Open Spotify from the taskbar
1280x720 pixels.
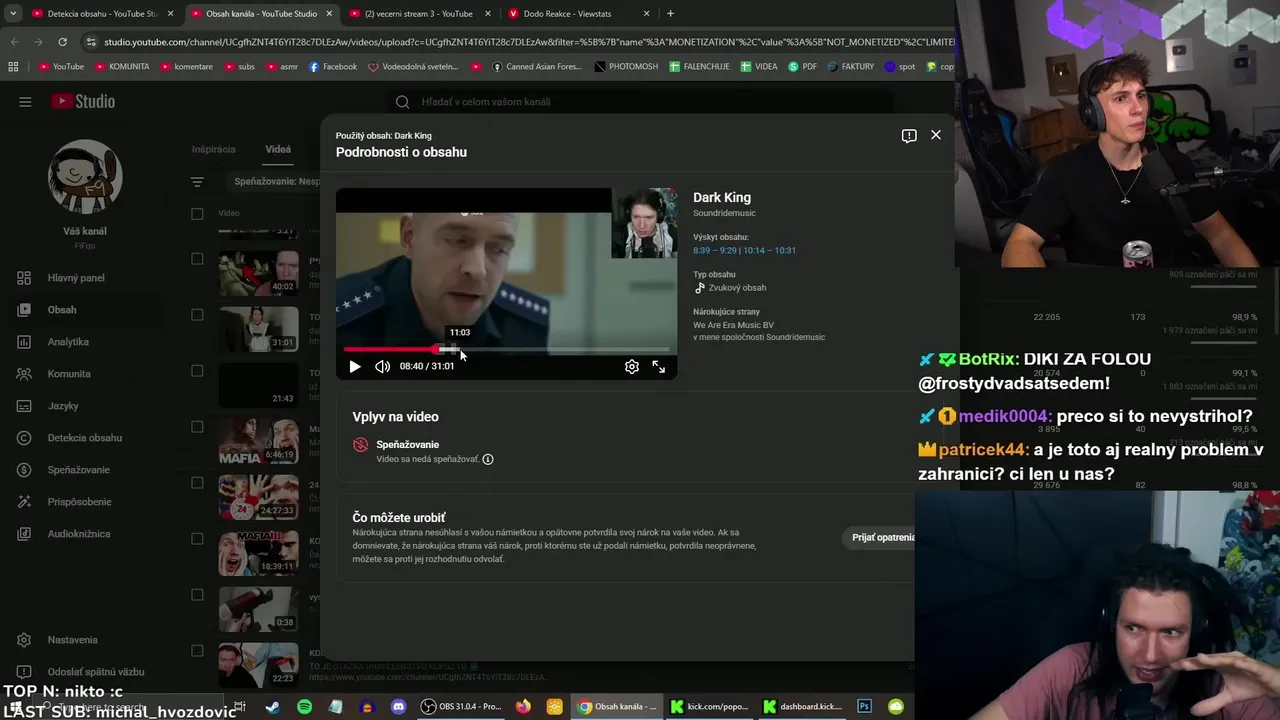304,707
